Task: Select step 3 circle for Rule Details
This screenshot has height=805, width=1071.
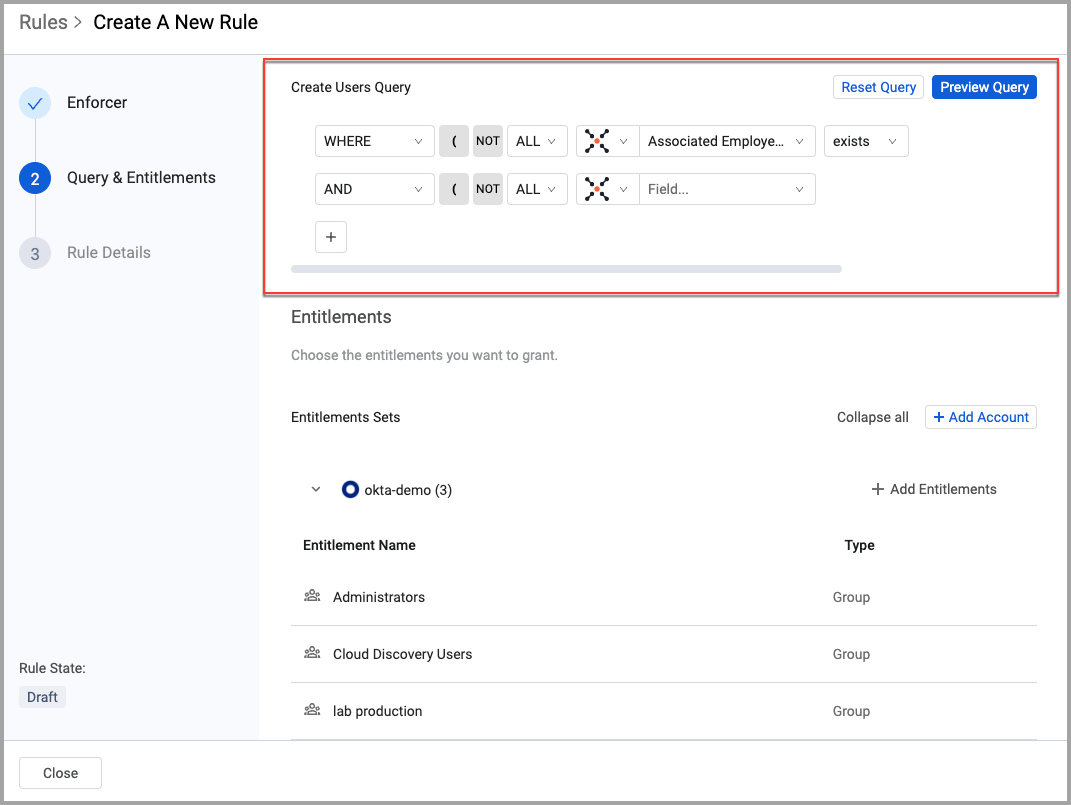Action: [x=35, y=253]
